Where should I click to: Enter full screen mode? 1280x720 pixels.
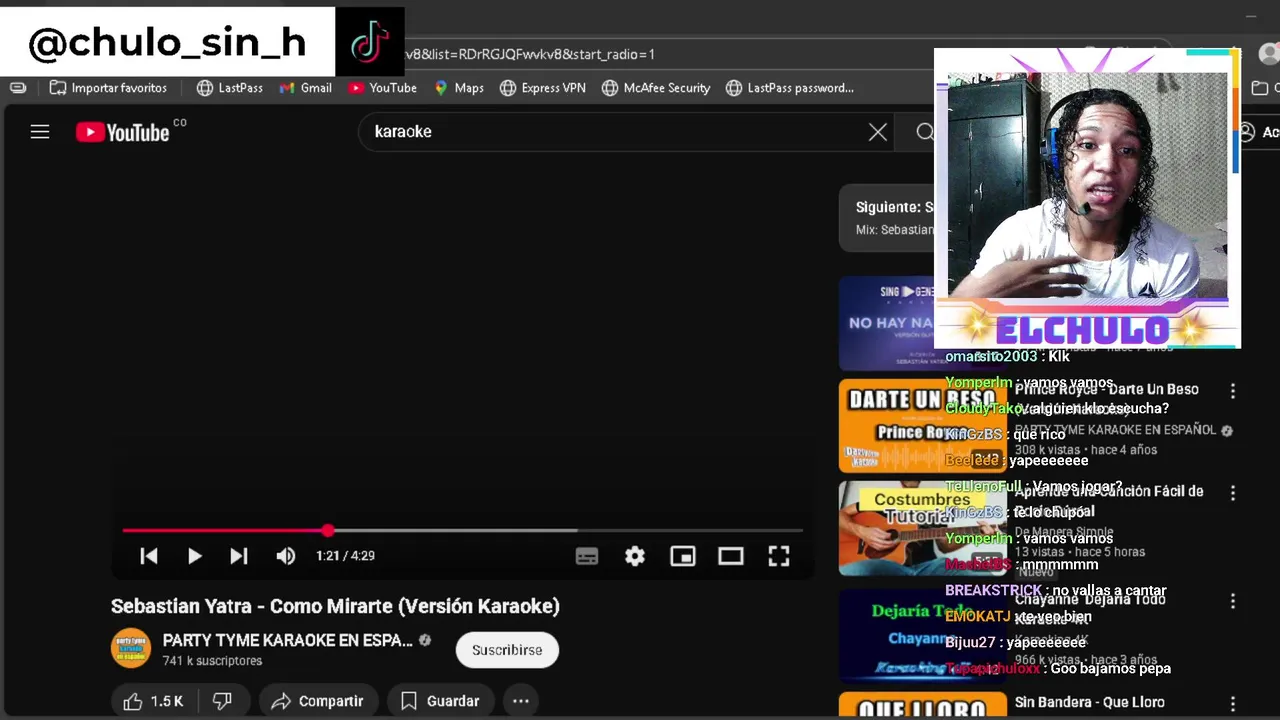779,556
